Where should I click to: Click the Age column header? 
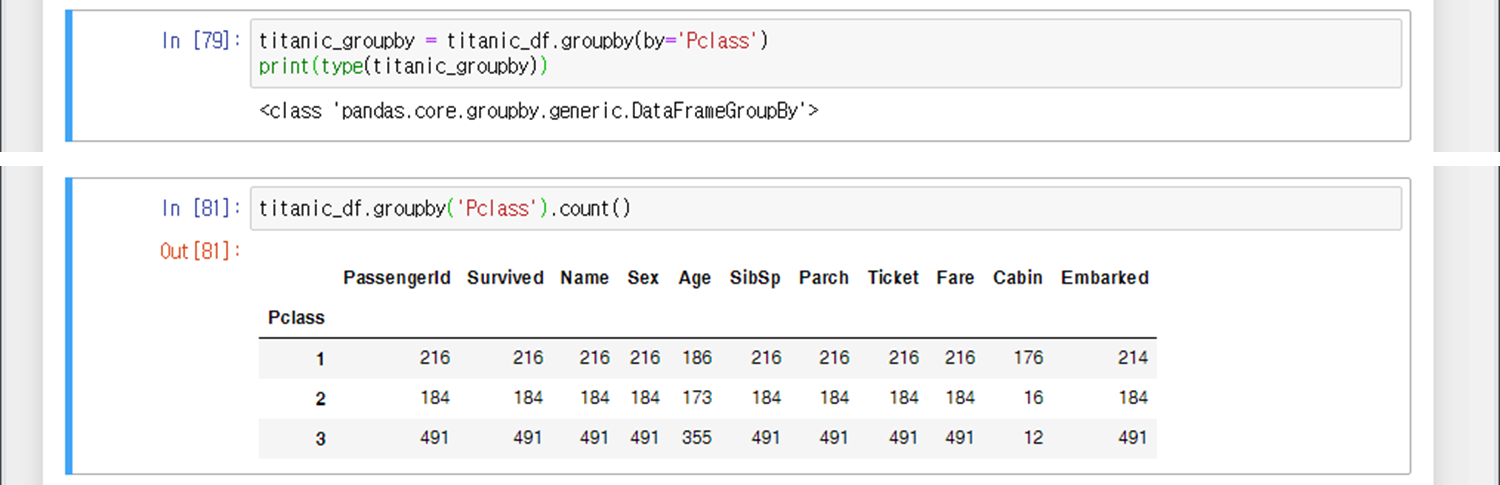point(694,278)
